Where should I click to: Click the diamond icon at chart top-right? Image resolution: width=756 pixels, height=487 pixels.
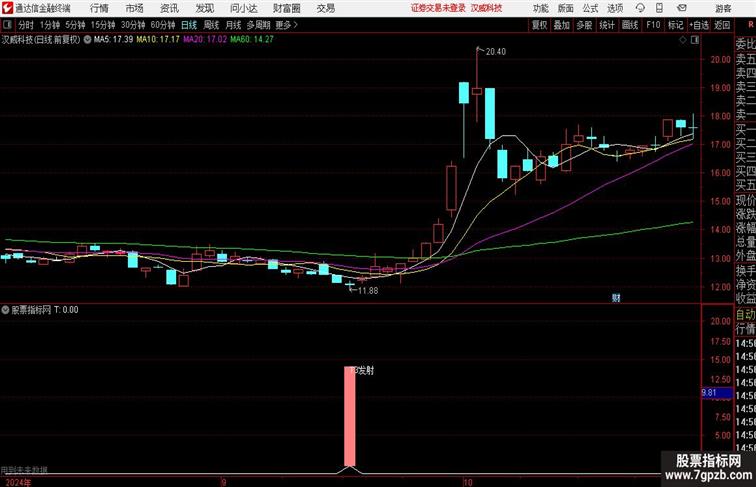(683, 40)
